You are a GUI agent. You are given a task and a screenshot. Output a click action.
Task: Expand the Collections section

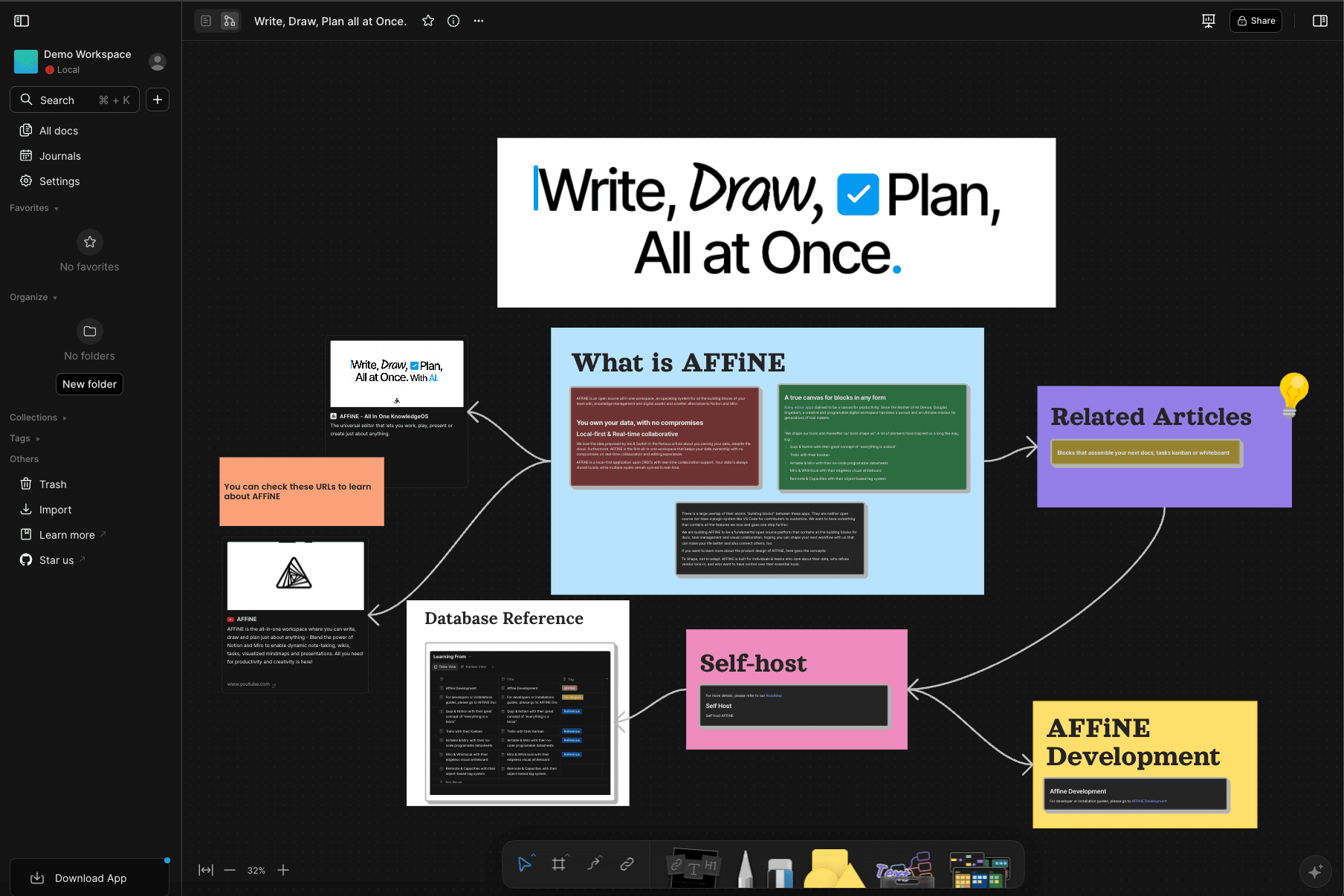[x=38, y=418]
